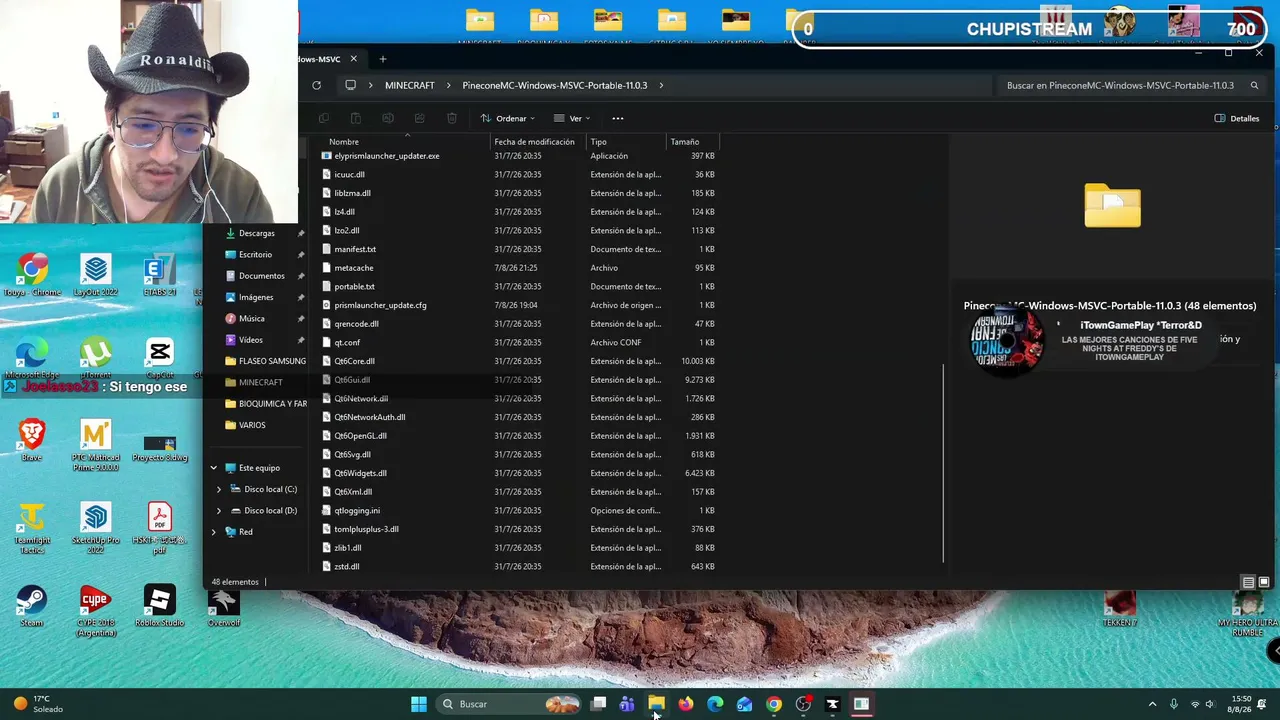Open CapCut desktop shortcut

coord(159,358)
